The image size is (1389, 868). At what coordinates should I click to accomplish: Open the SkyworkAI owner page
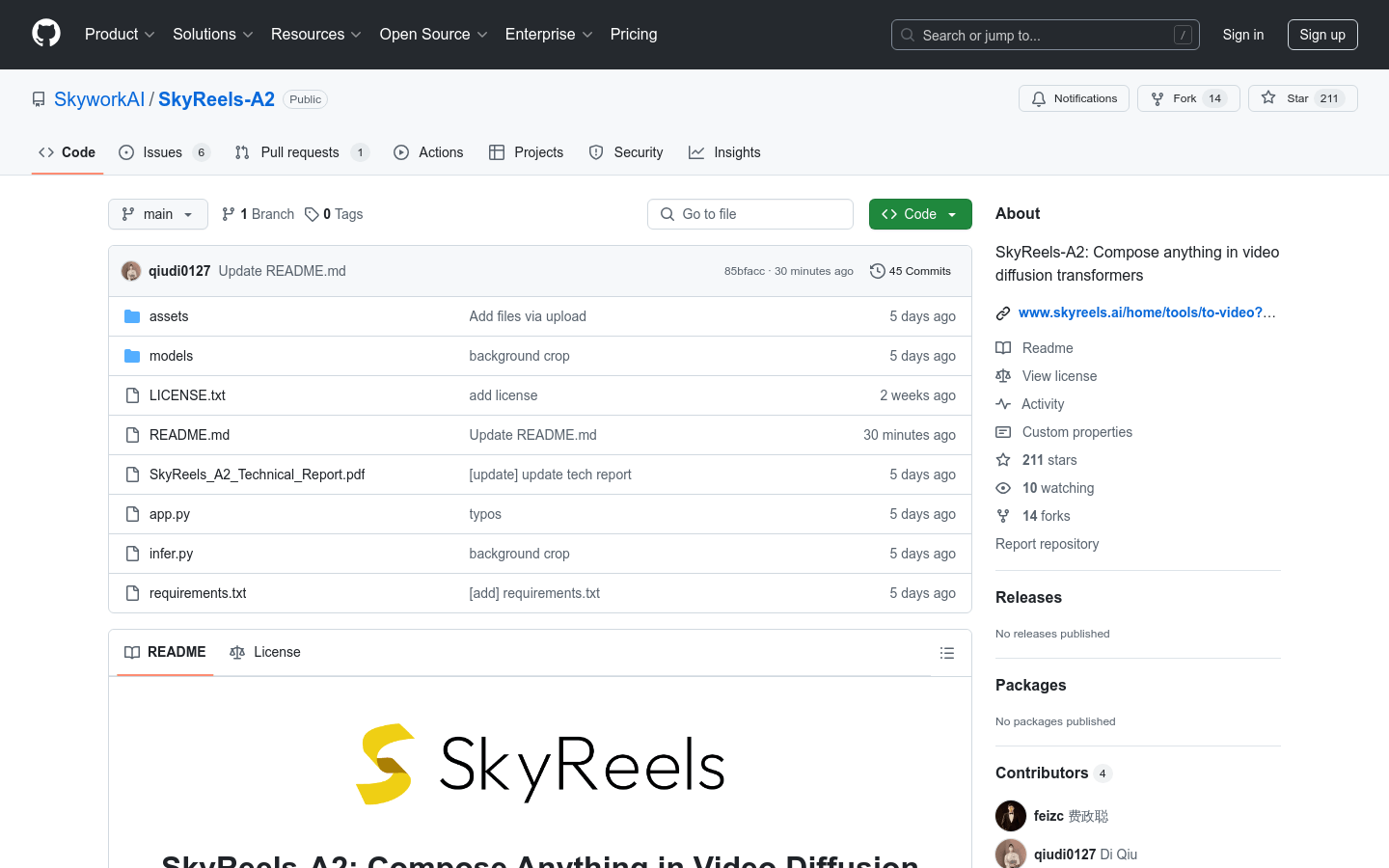pos(99,99)
